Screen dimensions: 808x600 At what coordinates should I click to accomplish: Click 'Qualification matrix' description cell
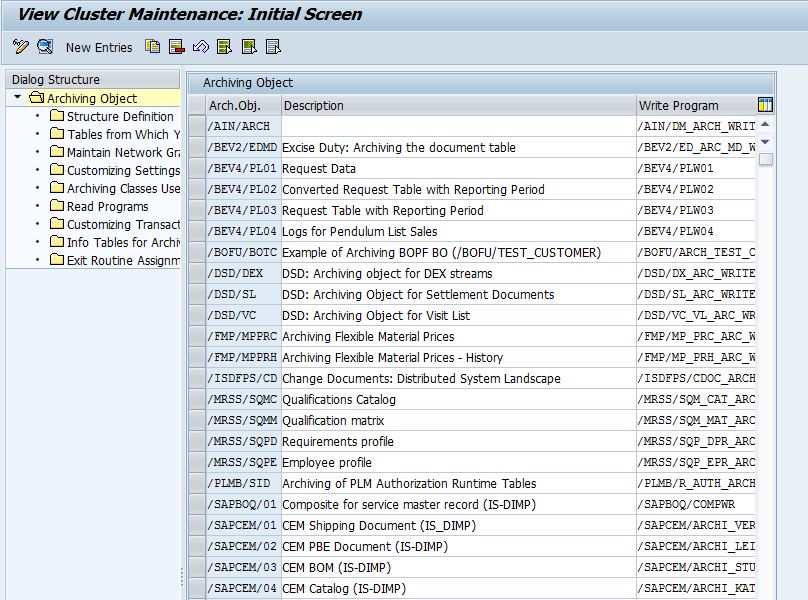pos(459,421)
